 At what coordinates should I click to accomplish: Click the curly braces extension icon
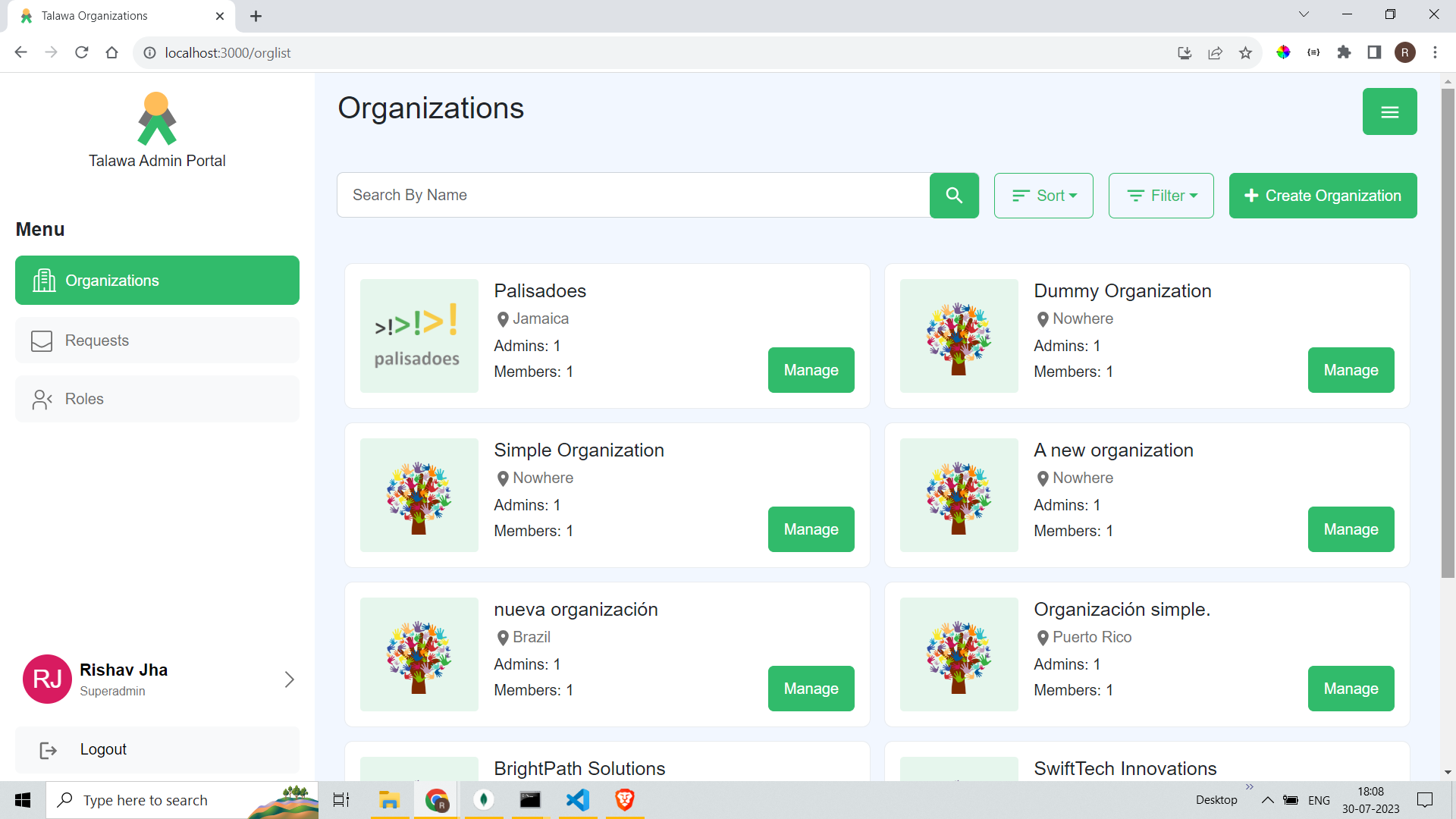click(1313, 52)
